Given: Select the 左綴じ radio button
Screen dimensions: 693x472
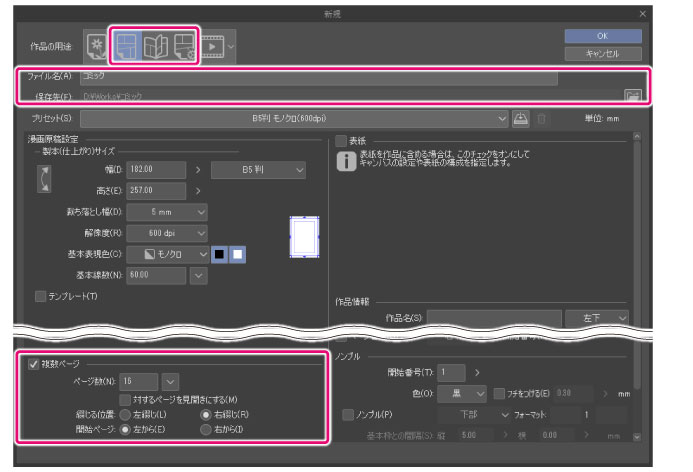Looking at the screenshot, I should [125, 415].
